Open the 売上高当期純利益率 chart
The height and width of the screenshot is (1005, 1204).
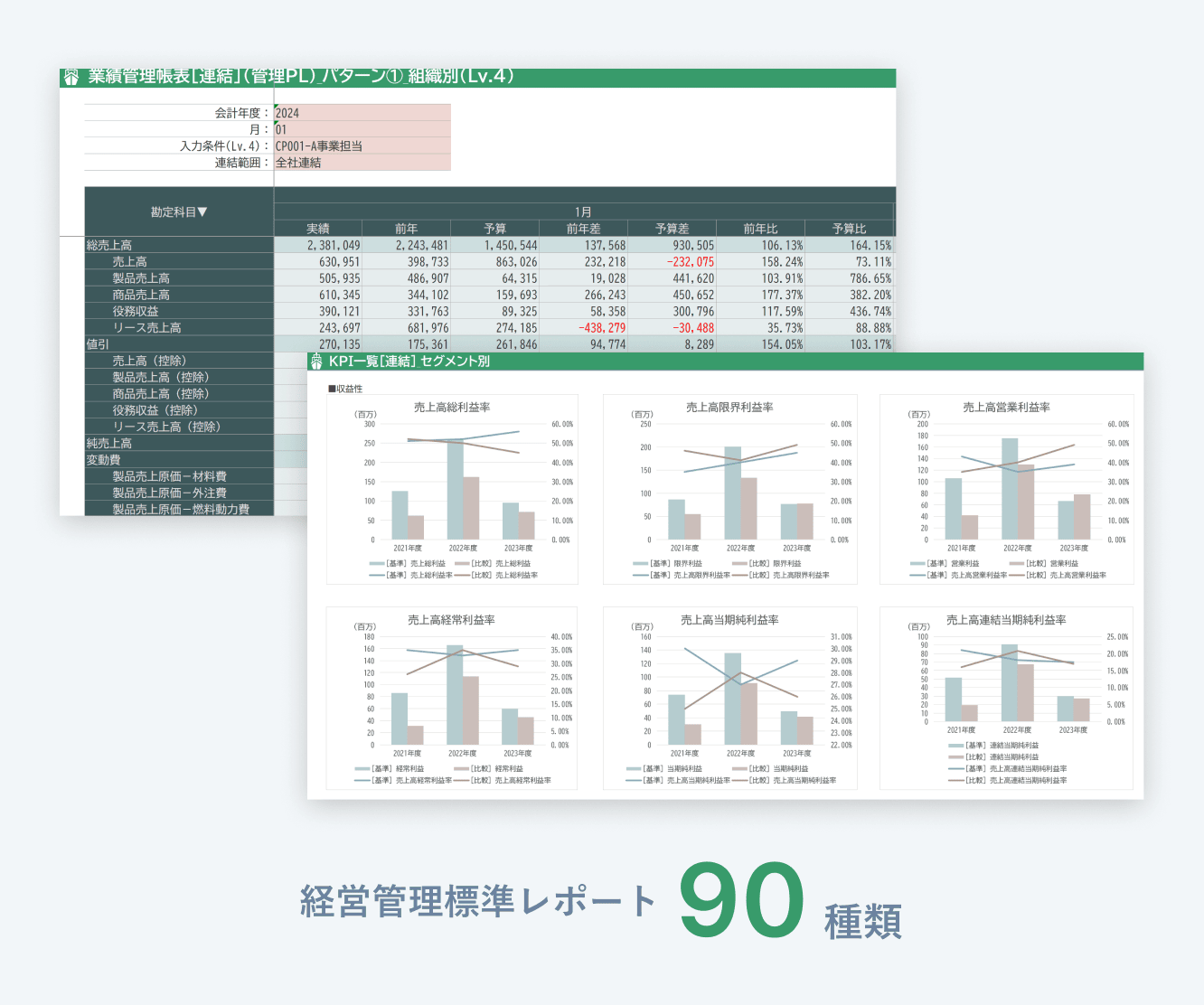point(729,698)
